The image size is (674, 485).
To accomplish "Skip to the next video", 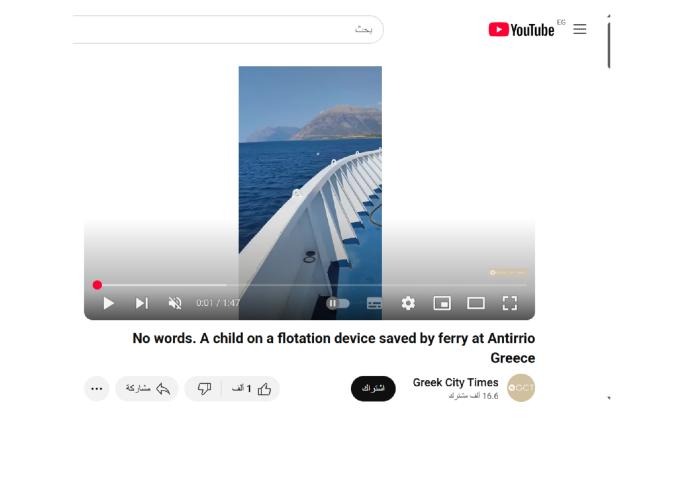I will tap(142, 304).
